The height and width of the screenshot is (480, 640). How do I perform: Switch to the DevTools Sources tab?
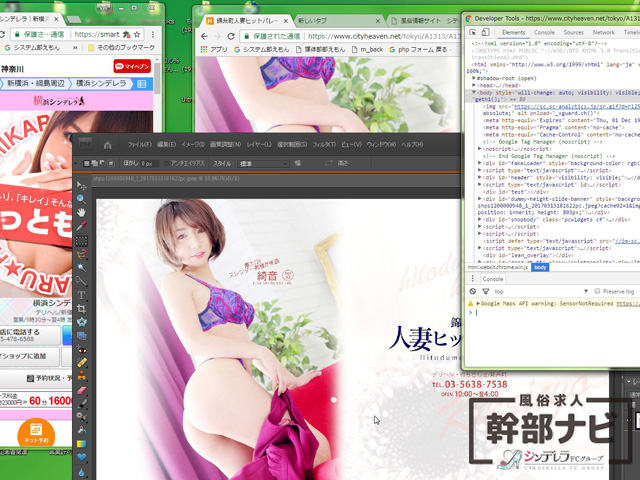click(x=573, y=32)
